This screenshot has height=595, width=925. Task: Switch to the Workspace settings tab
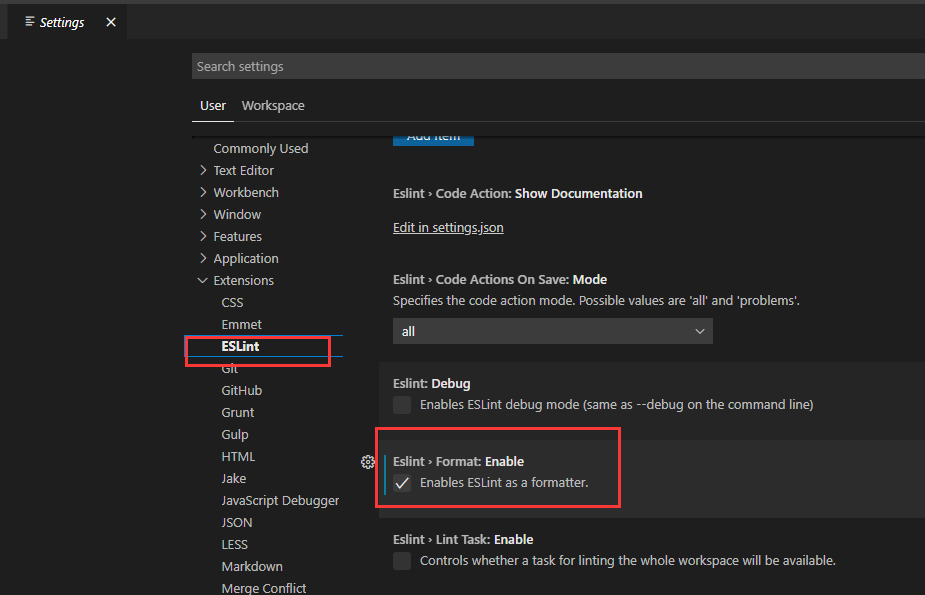tap(272, 105)
